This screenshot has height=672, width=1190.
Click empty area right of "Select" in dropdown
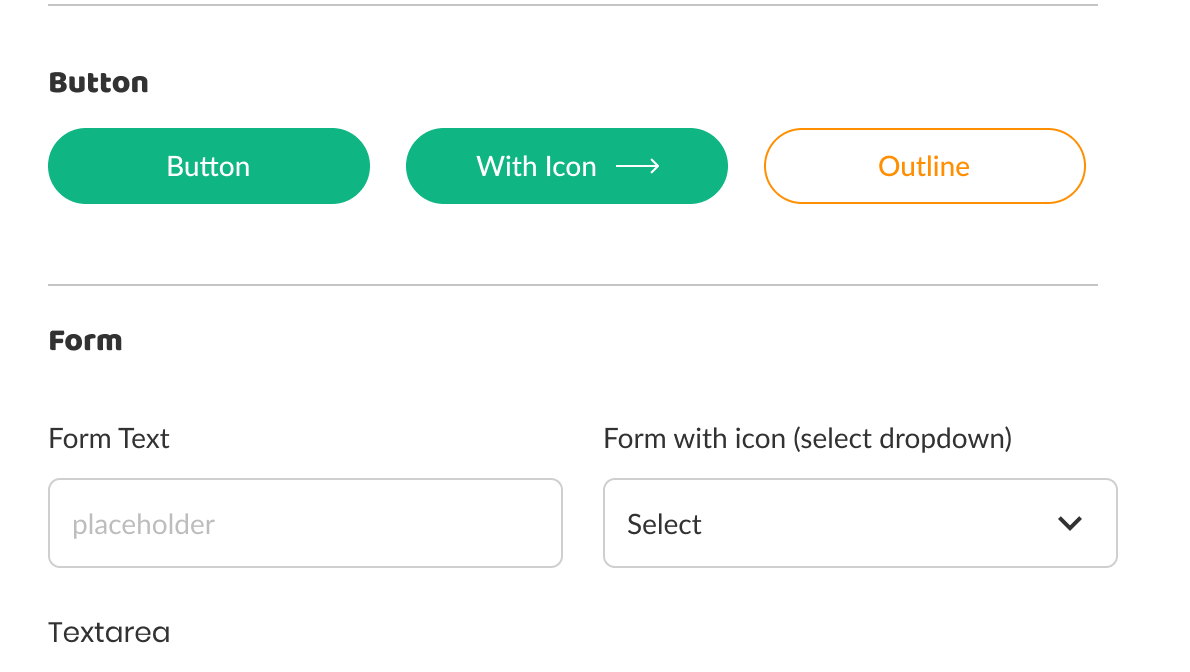[x=880, y=523]
